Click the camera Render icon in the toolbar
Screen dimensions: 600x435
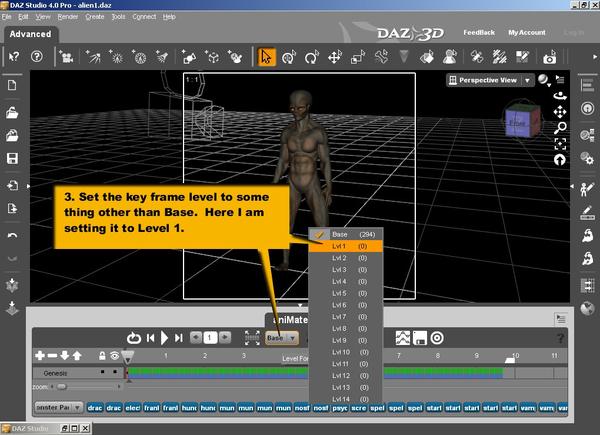coord(549,57)
